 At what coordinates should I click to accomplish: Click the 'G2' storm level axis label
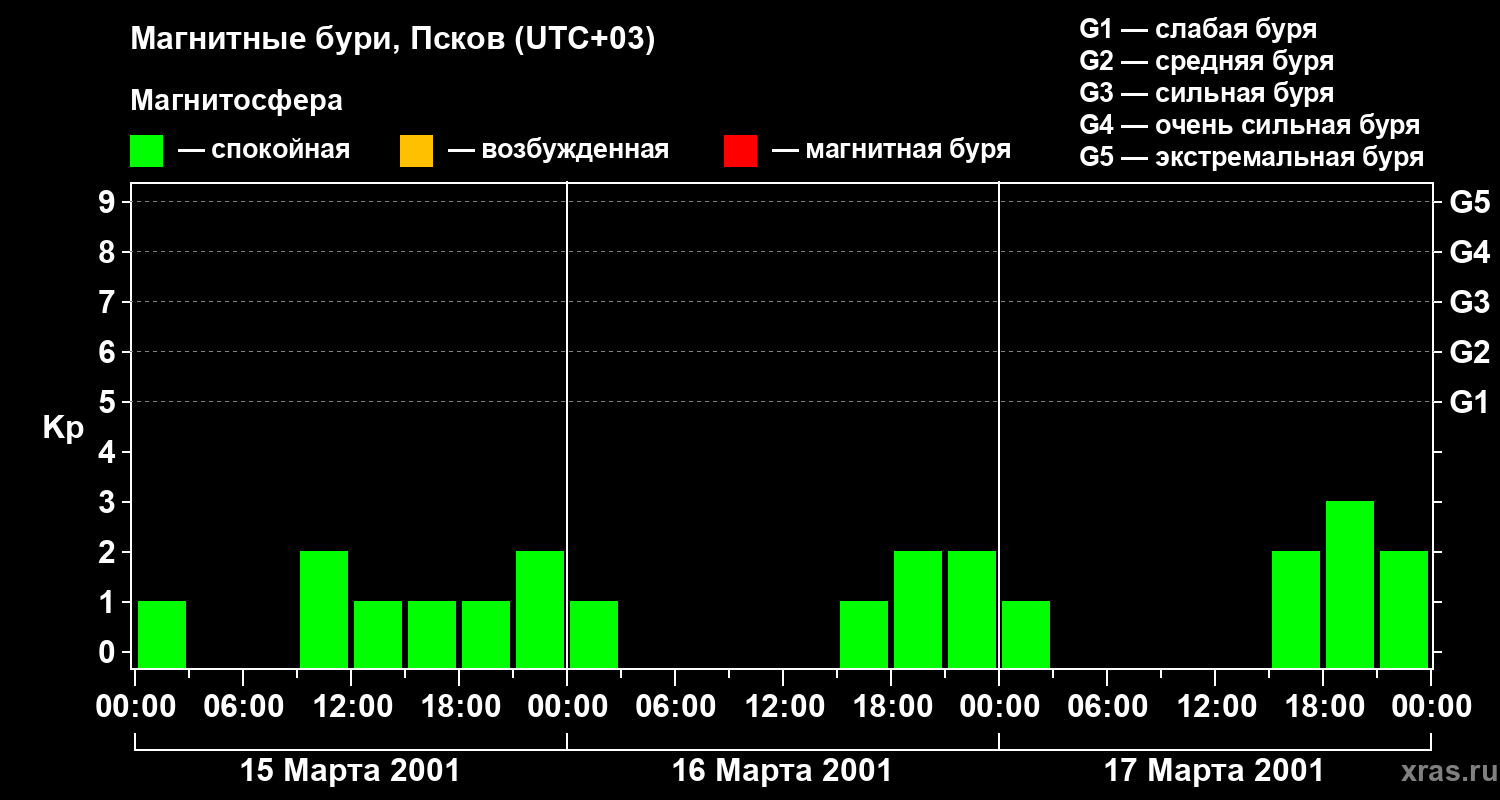[1470, 352]
